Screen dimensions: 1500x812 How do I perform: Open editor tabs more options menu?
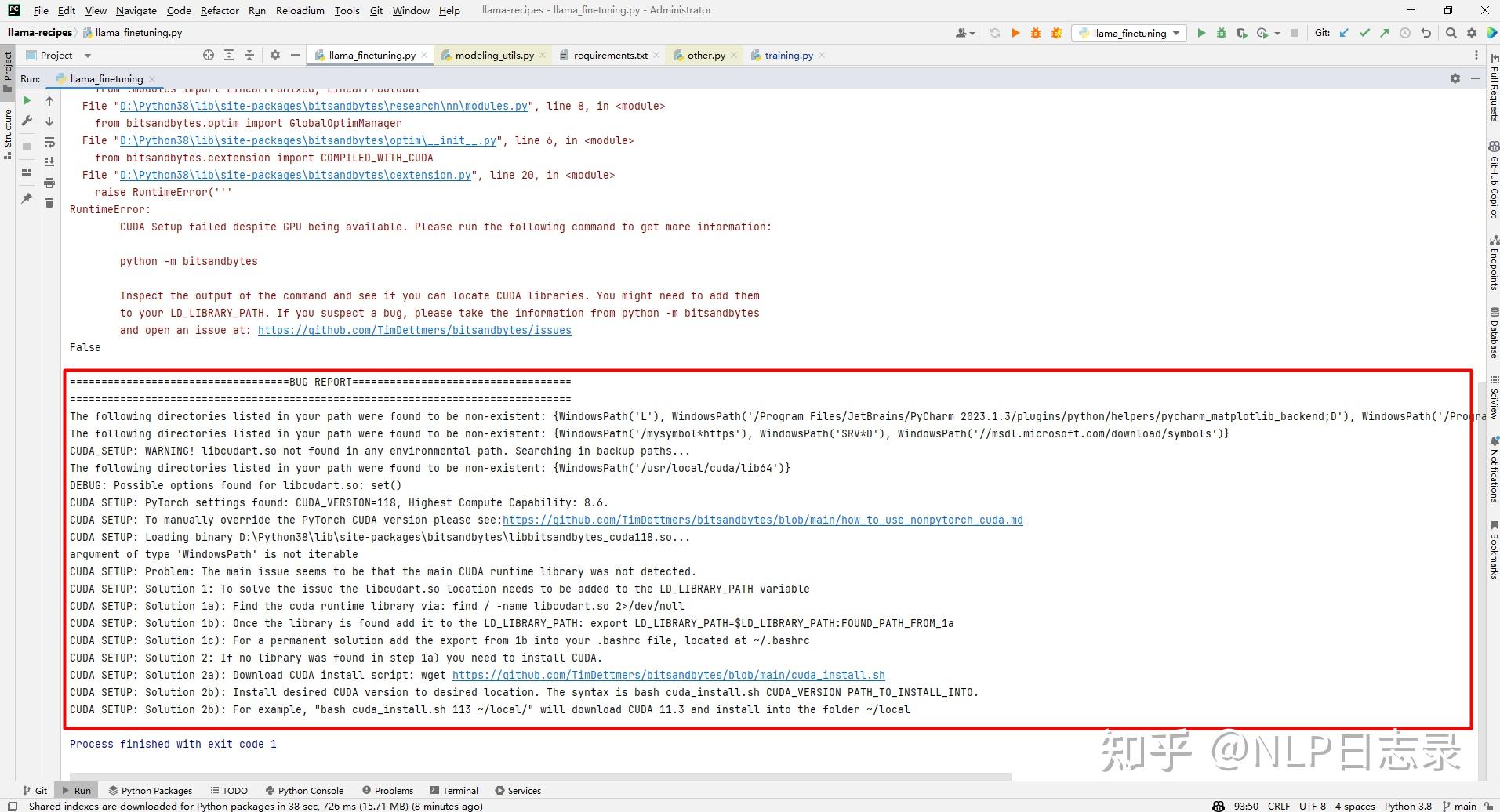tap(1476, 55)
